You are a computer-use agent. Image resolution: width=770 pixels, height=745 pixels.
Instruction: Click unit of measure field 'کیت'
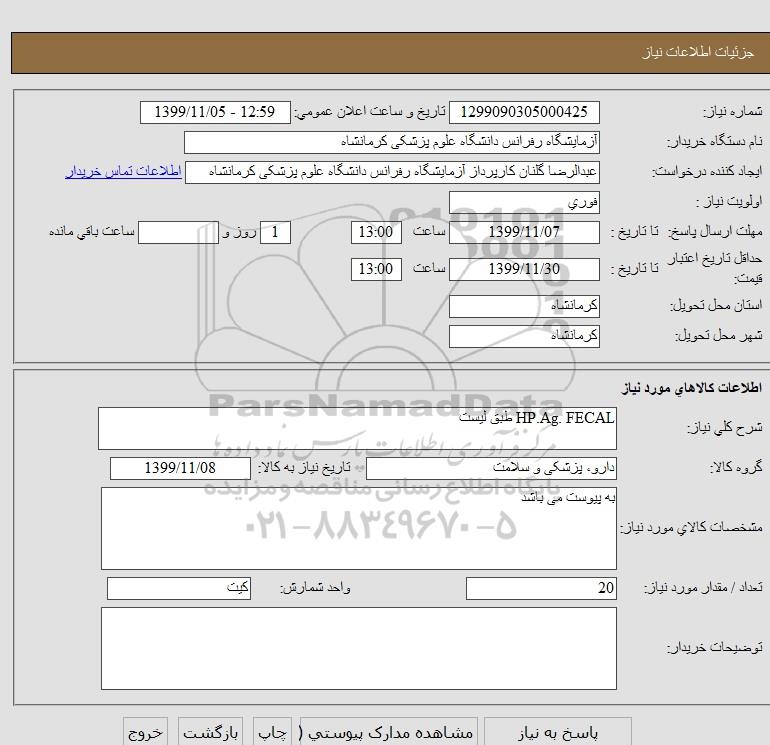click(179, 588)
